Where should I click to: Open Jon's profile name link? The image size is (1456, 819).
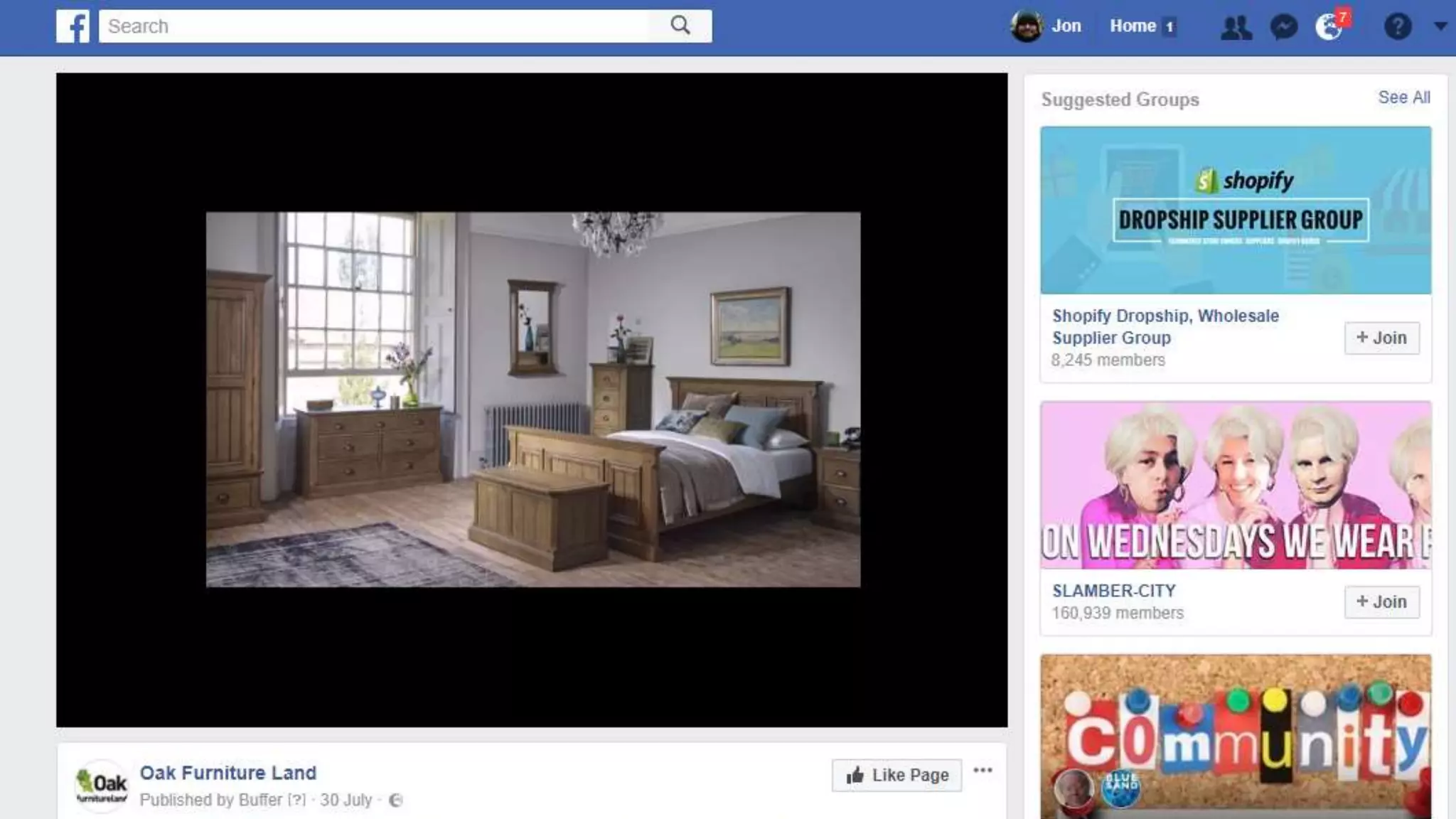(x=1066, y=26)
